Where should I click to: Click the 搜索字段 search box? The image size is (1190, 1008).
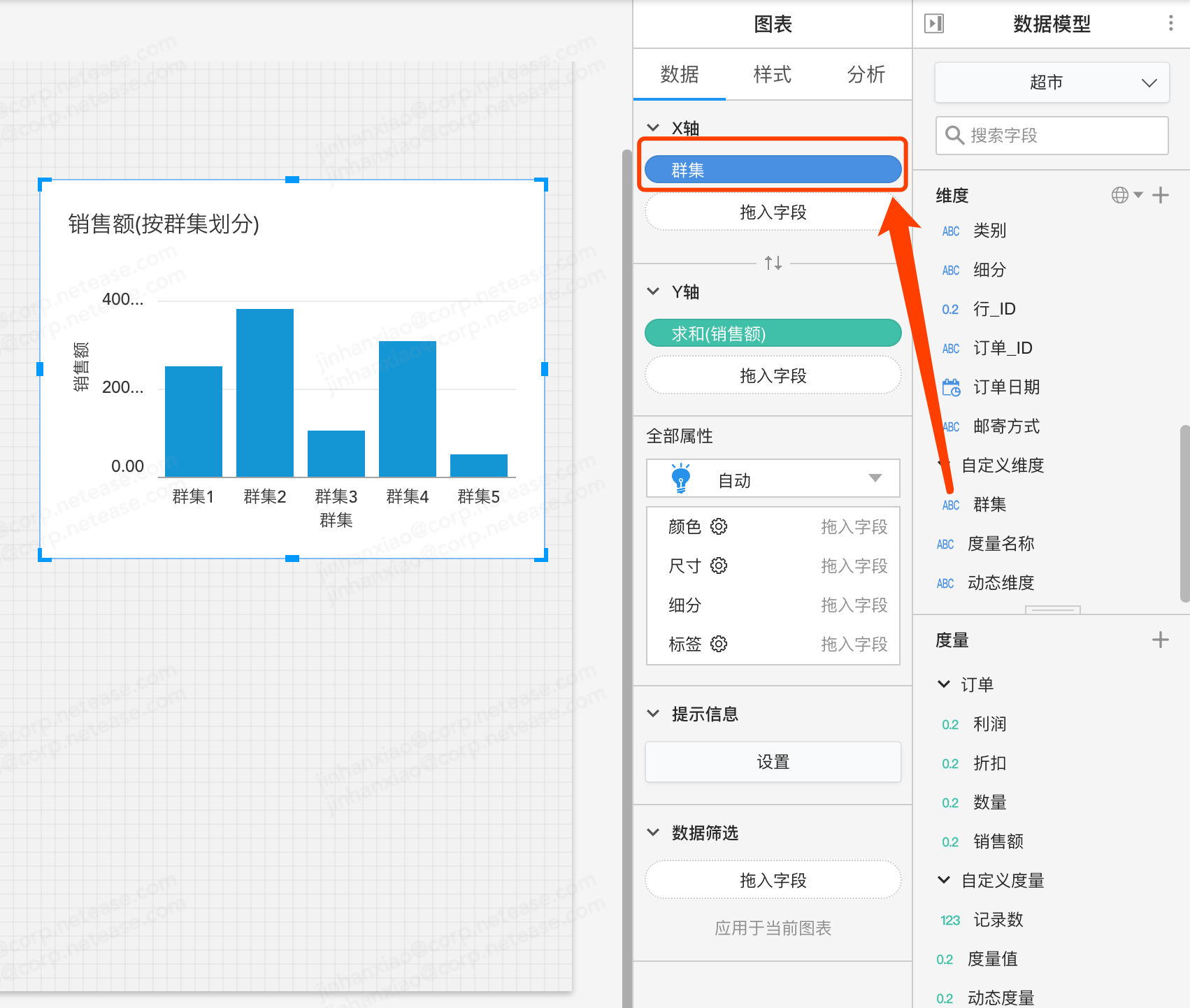click(x=1052, y=136)
